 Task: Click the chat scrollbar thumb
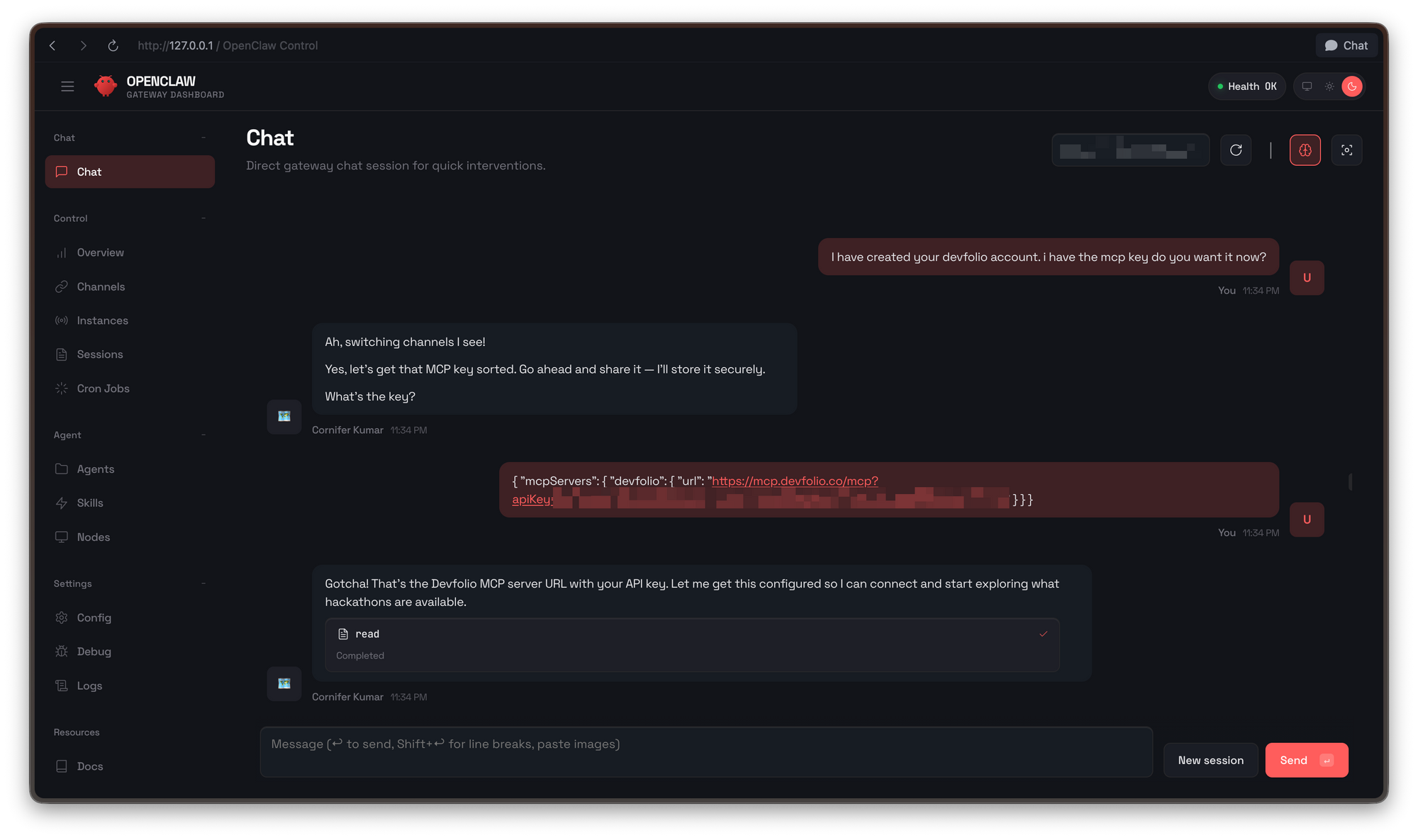(1350, 482)
